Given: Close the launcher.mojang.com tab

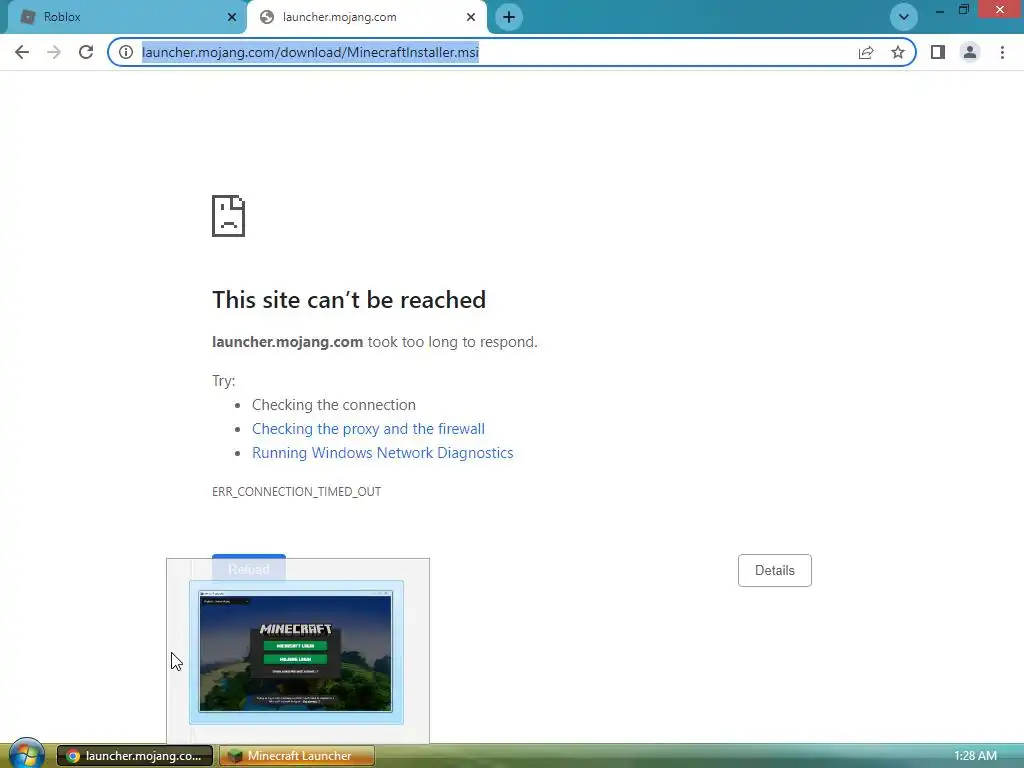Looking at the screenshot, I should click(x=471, y=17).
